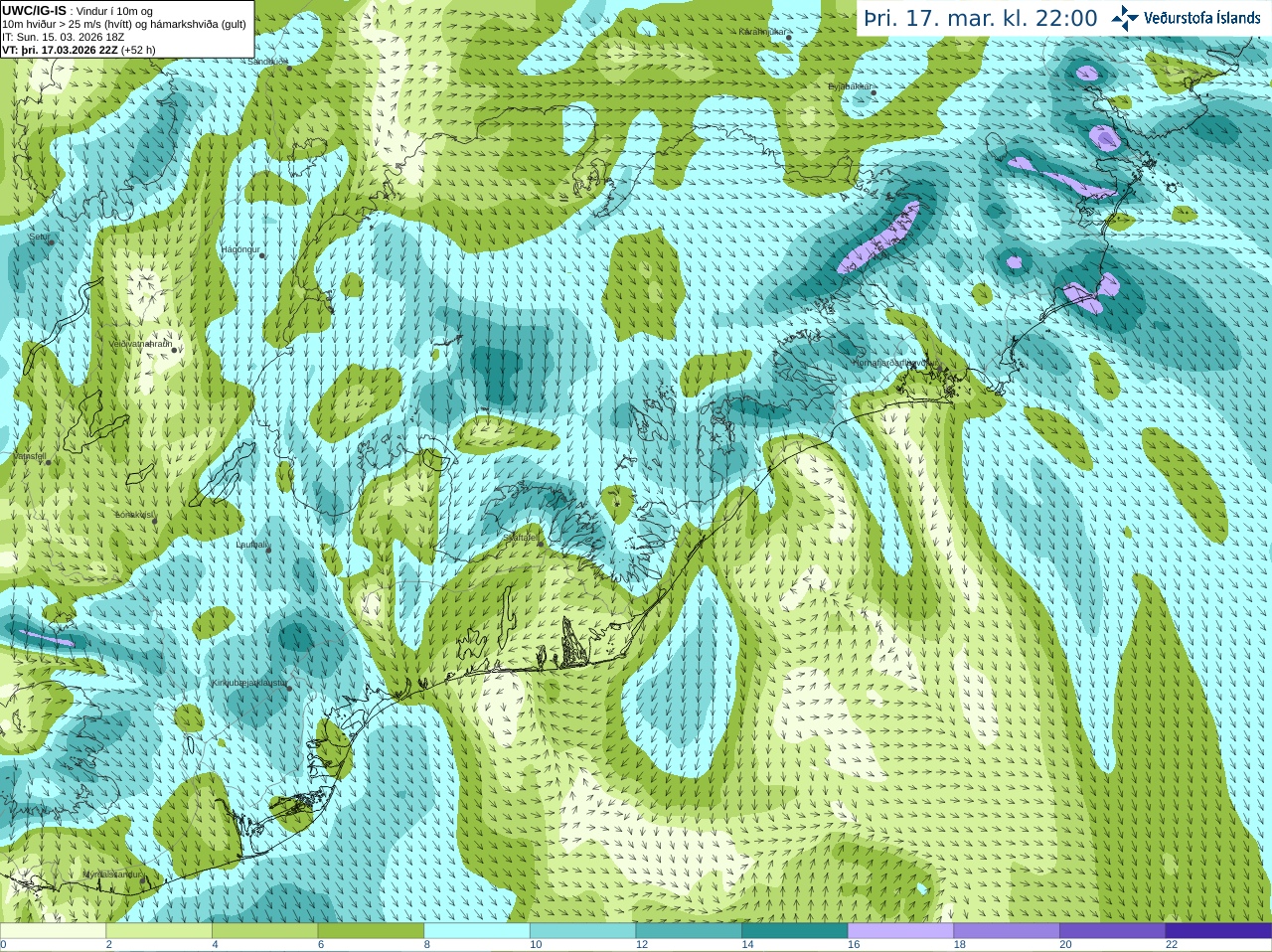1272x952 pixels.
Task: Pick the 18–20 m/s medium purple swatch
Action: coord(1007,931)
